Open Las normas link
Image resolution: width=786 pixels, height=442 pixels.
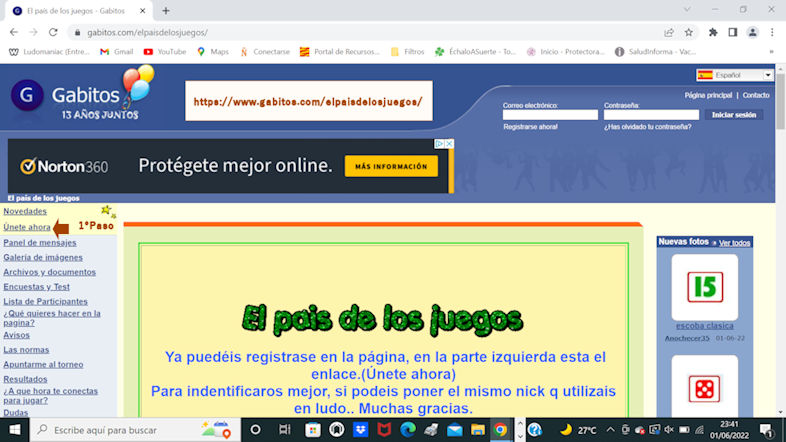(26, 350)
